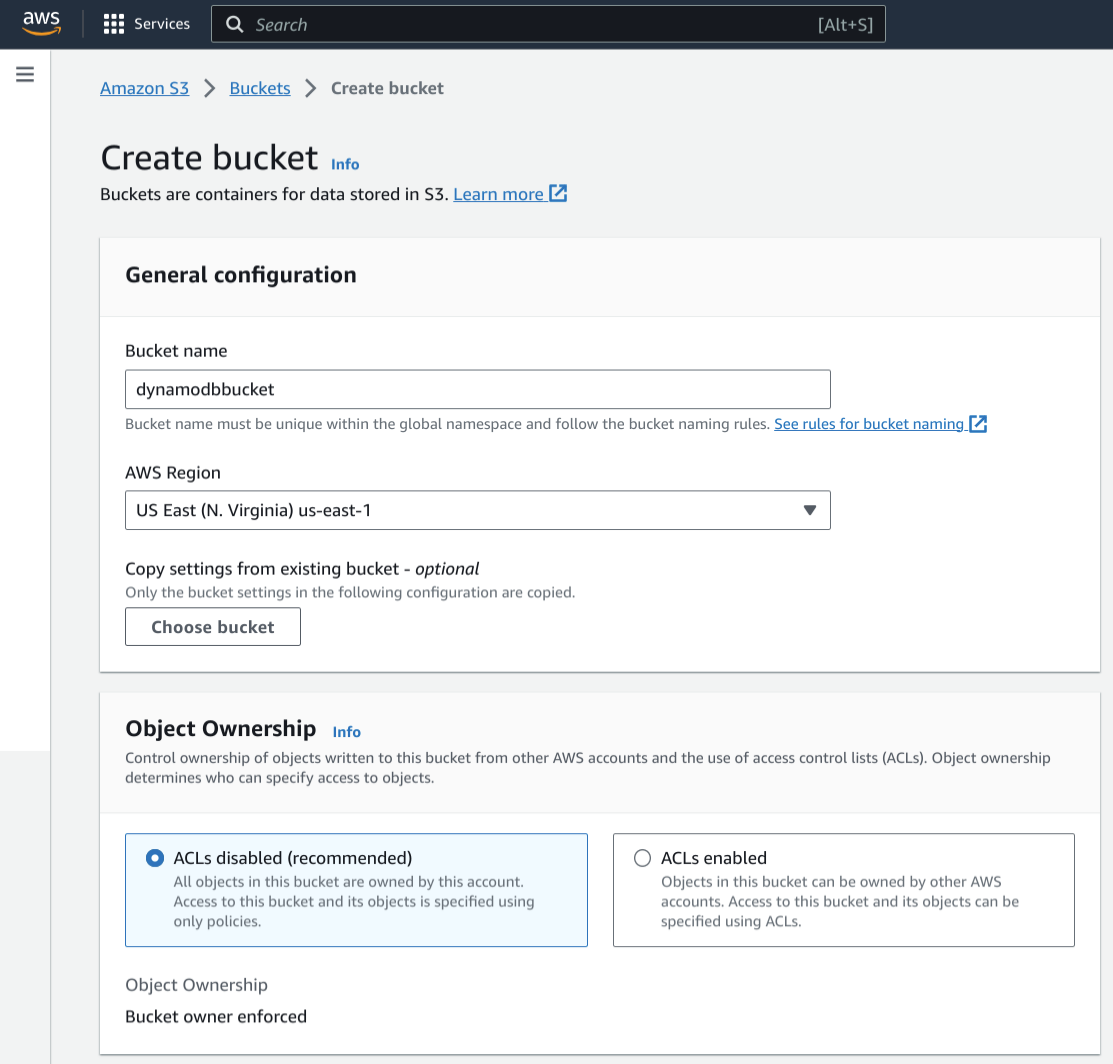Screen dimensions: 1113x1064
Task: Open the Learn more link
Action: [x=498, y=194]
